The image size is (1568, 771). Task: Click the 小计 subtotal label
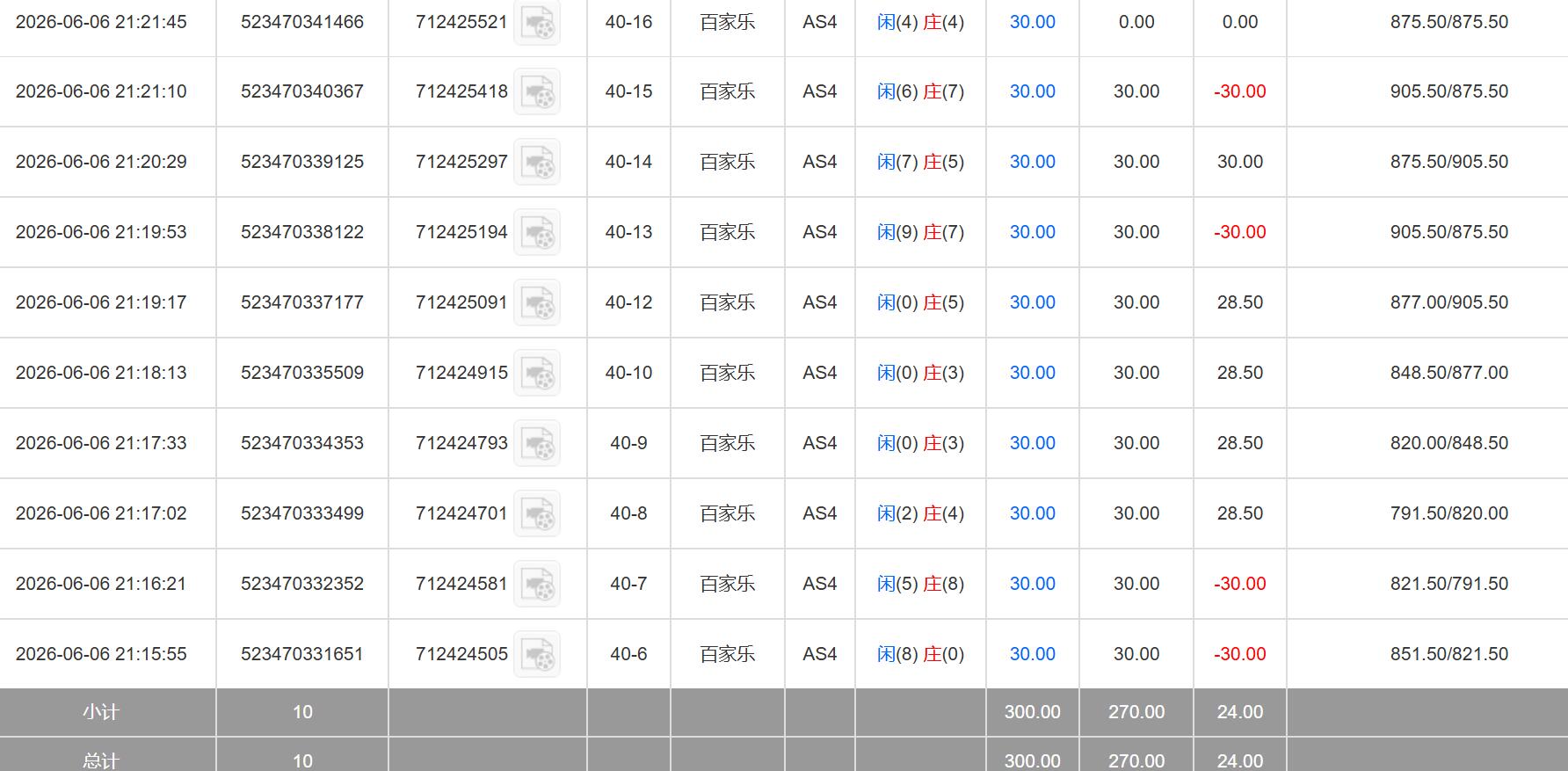[100, 712]
